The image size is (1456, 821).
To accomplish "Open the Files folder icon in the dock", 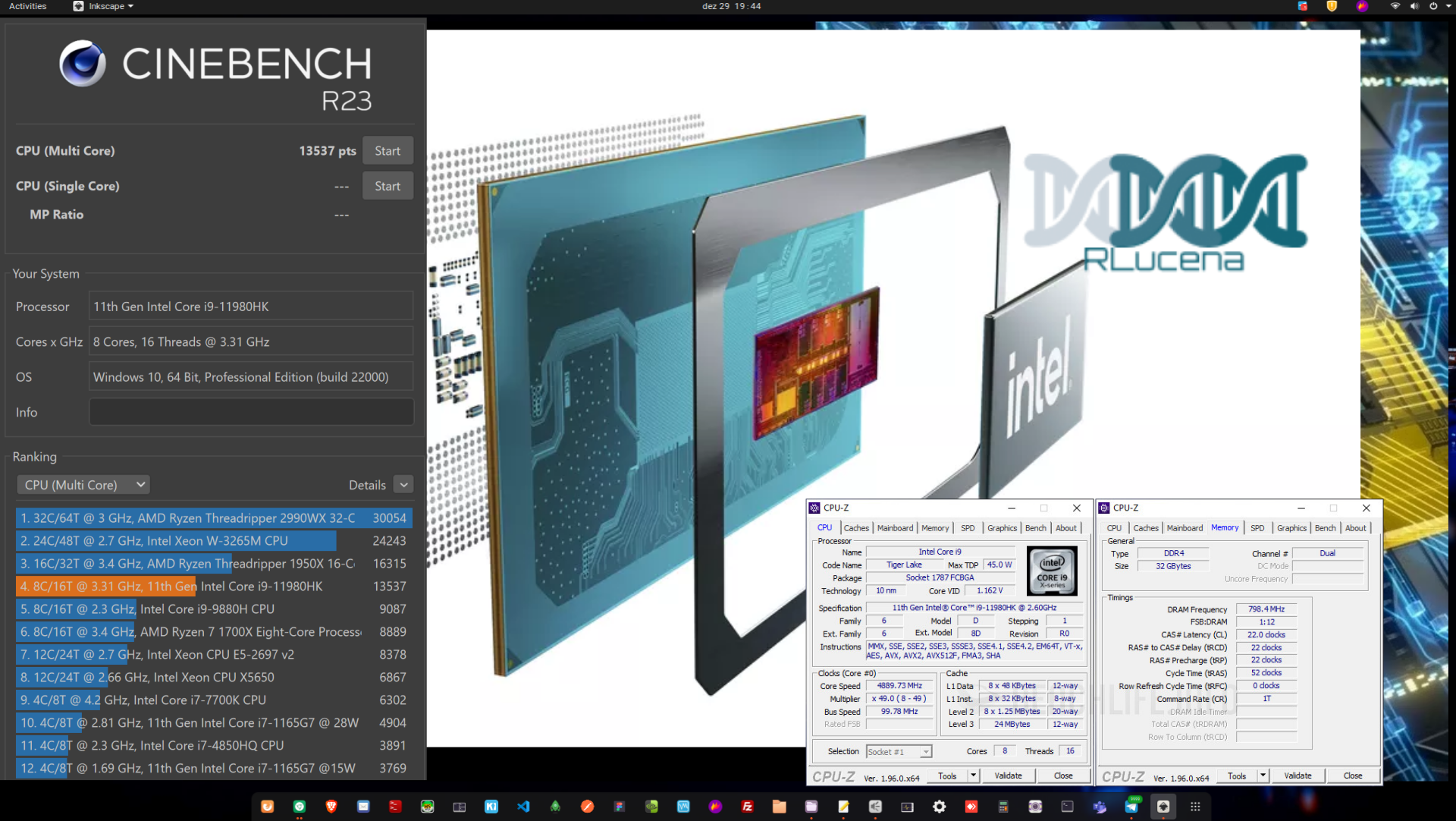I will 779,807.
